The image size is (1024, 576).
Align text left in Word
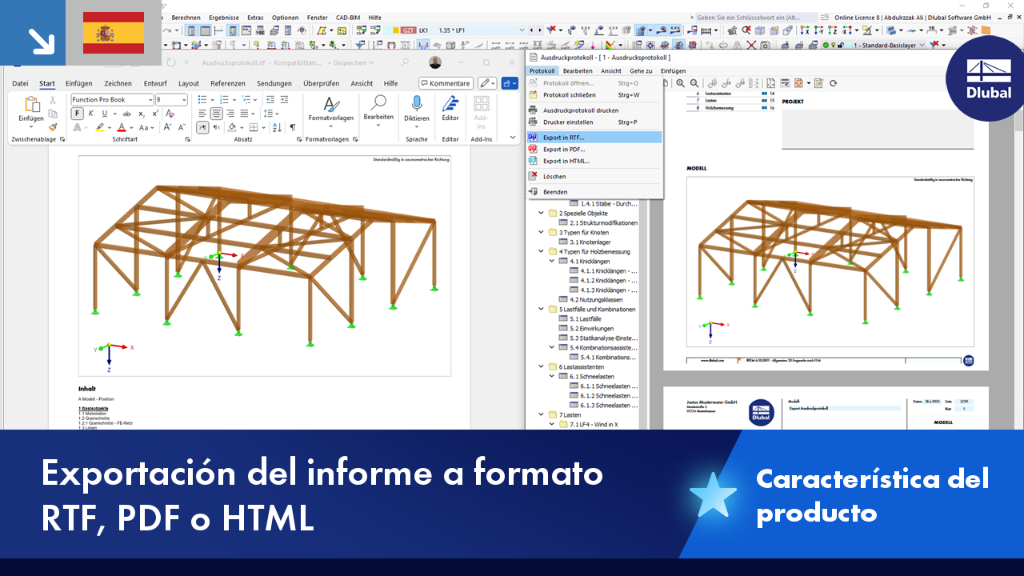click(202, 114)
